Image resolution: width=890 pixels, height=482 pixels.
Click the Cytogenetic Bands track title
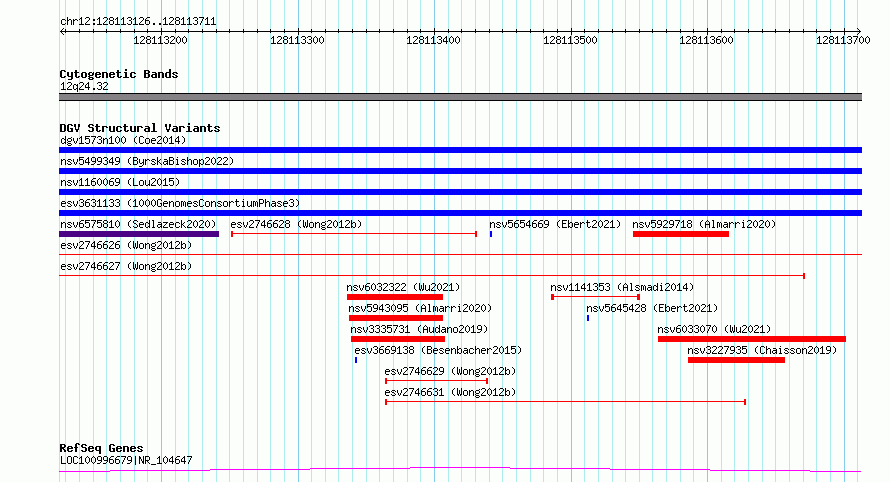pos(119,74)
